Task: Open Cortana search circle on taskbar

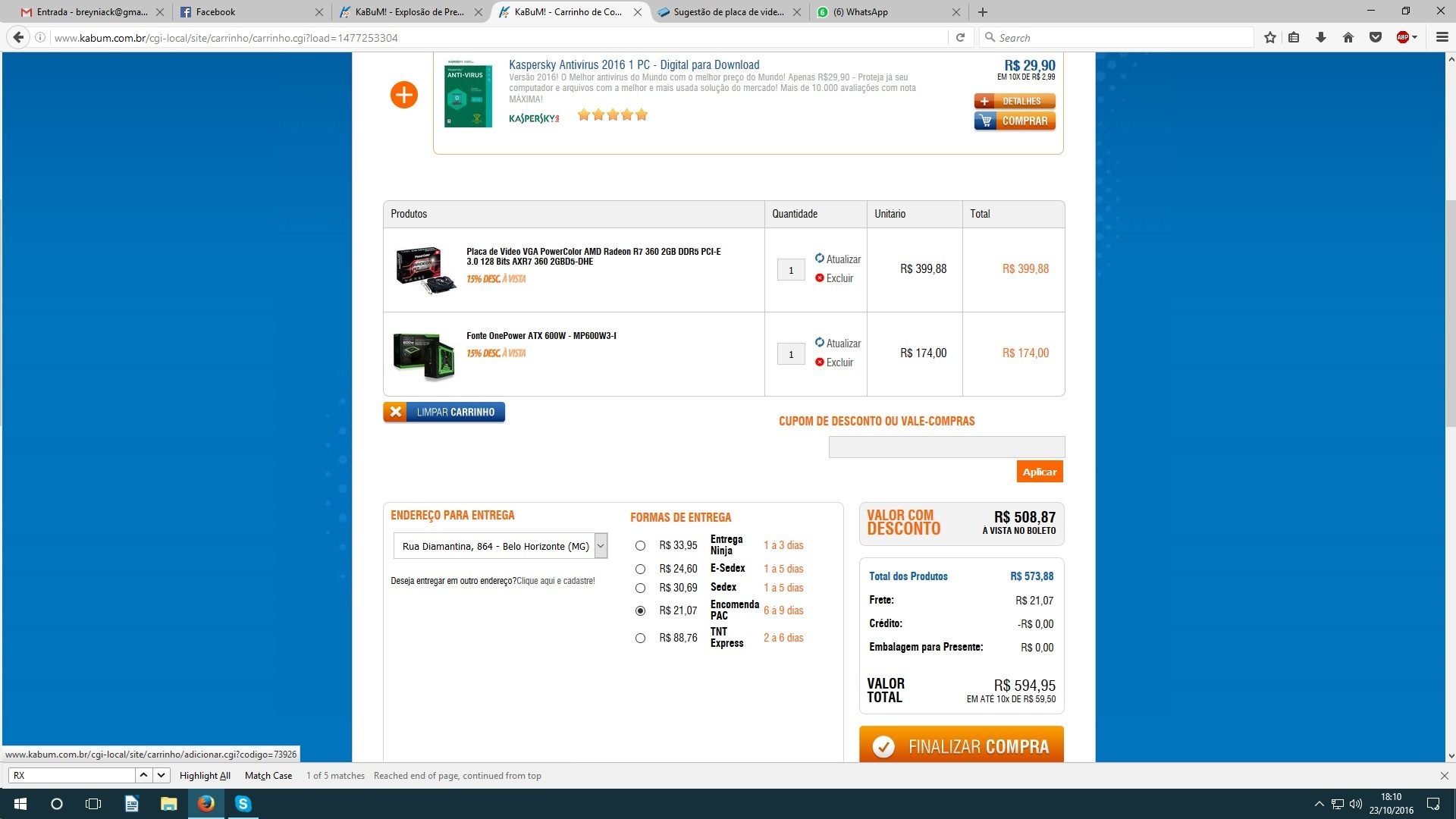Action: pyautogui.click(x=57, y=804)
